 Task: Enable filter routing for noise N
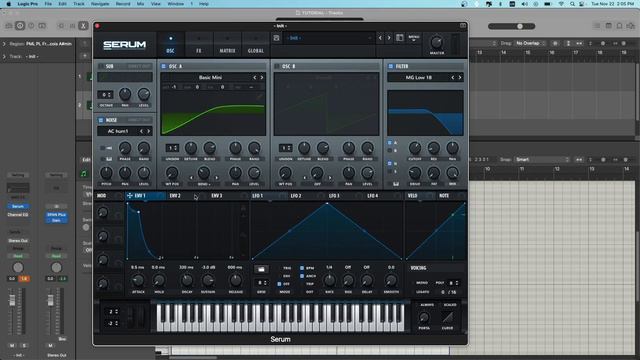(x=390, y=163)
